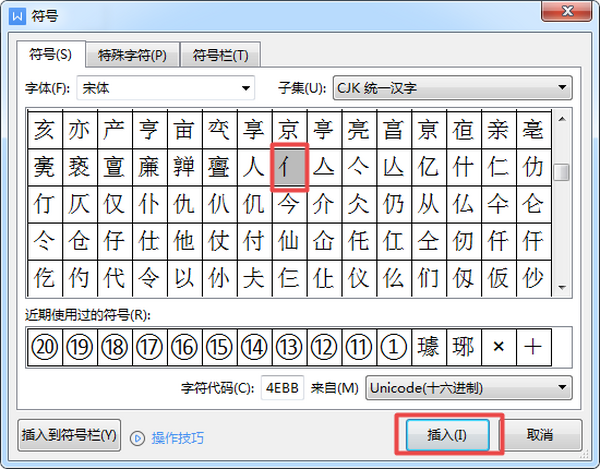This screenshot has height=469, width=600.
Task: Select the 亲 character in the grid
Action: [499, 130]
